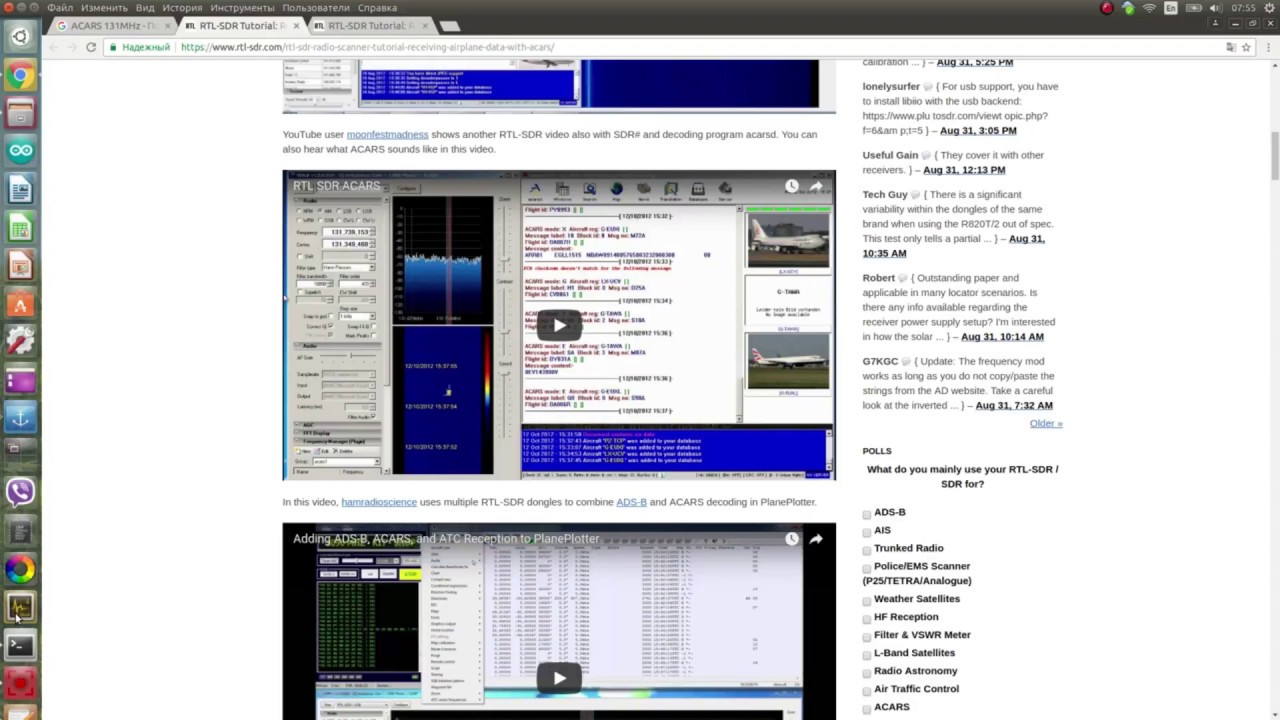Open the anchor icon app in dock
This screenshot has height=720, width=1280.
tap(20, 417)
